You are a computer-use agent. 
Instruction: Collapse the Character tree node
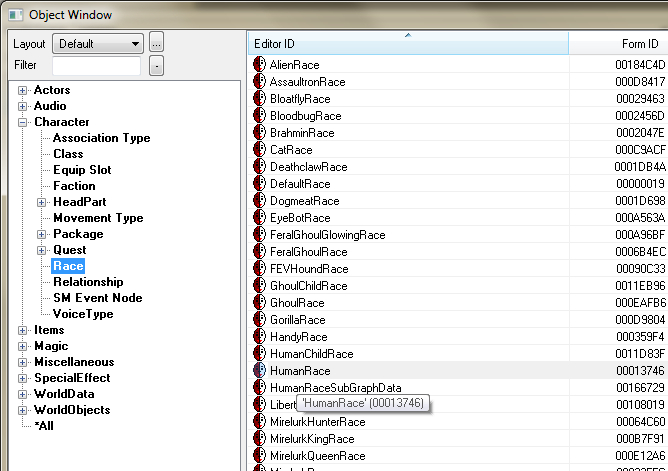coord(23,122)
